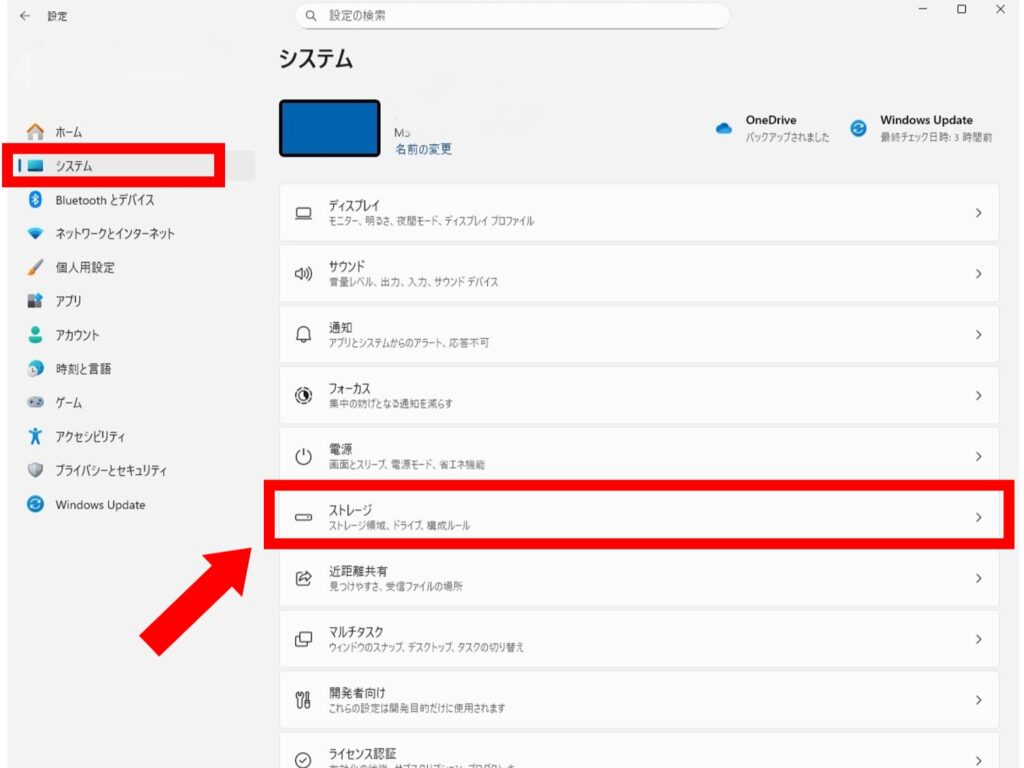Screen dimensions: 1024x768
Task: Click the Home house icon
Action: point(35,132)
